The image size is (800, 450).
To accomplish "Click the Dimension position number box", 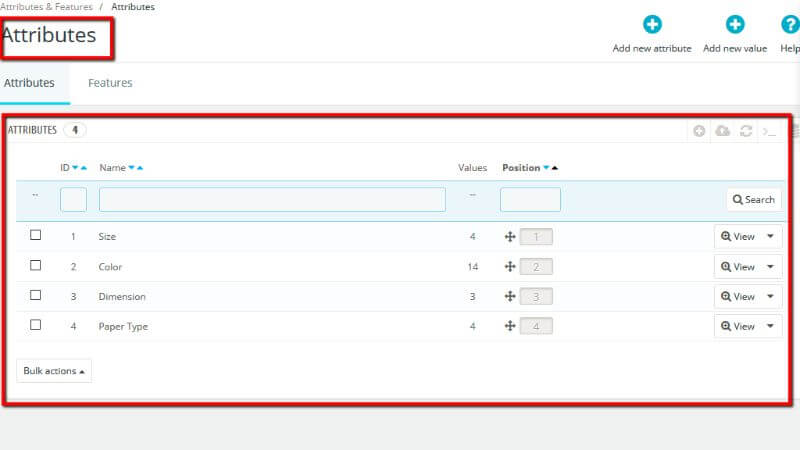I will pyautogui.click(x=536, y=296).
